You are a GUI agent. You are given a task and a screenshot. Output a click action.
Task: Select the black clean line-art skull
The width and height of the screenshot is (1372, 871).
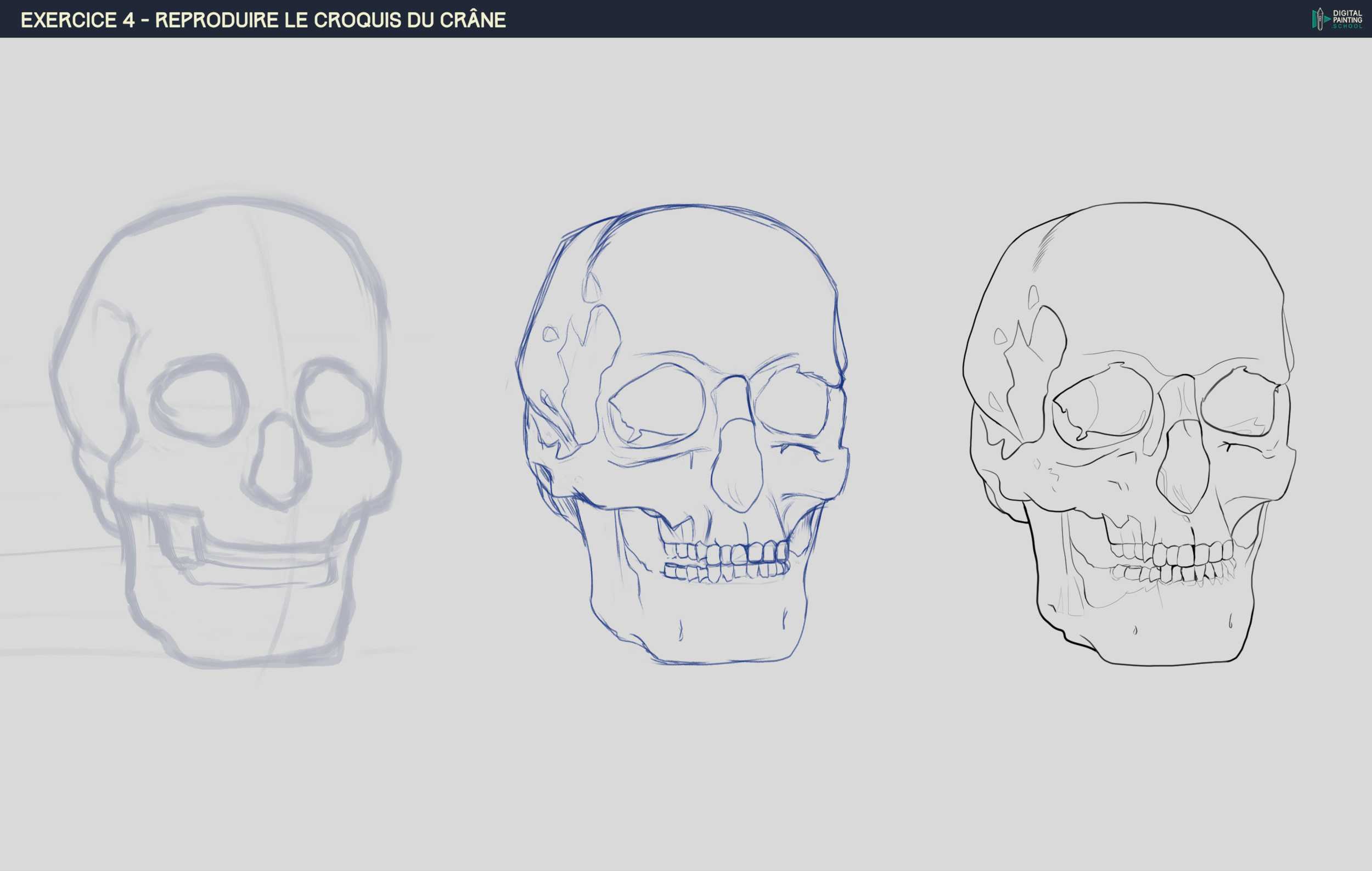point(1129,433)
